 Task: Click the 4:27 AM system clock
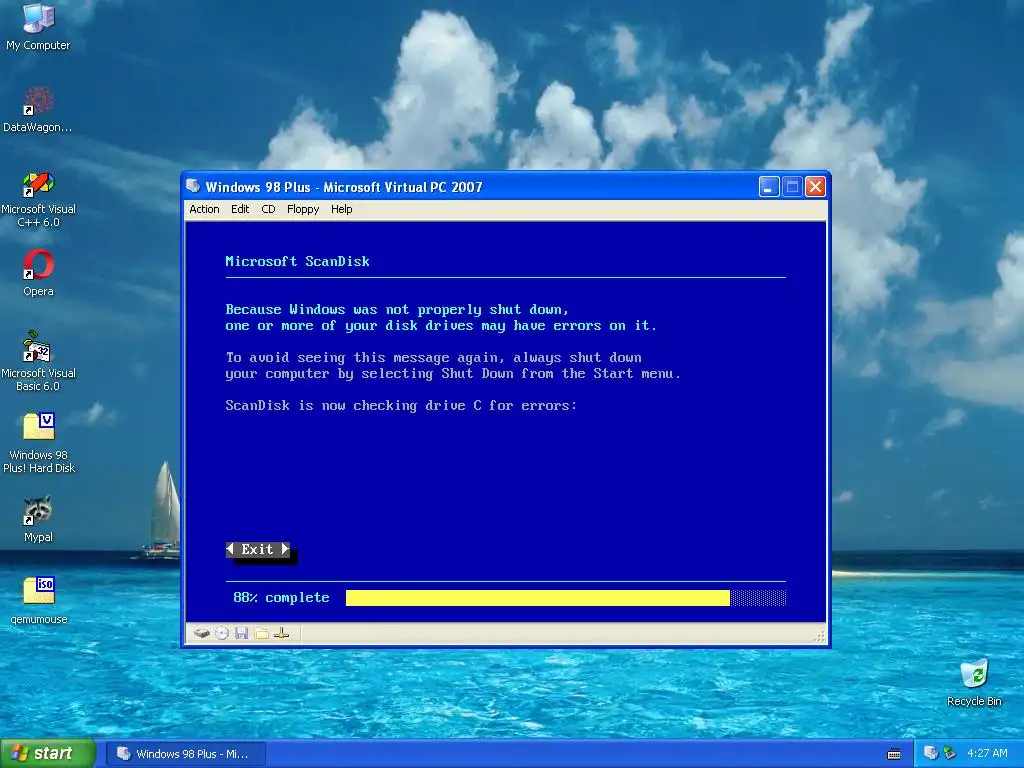(x=987, y=753)
